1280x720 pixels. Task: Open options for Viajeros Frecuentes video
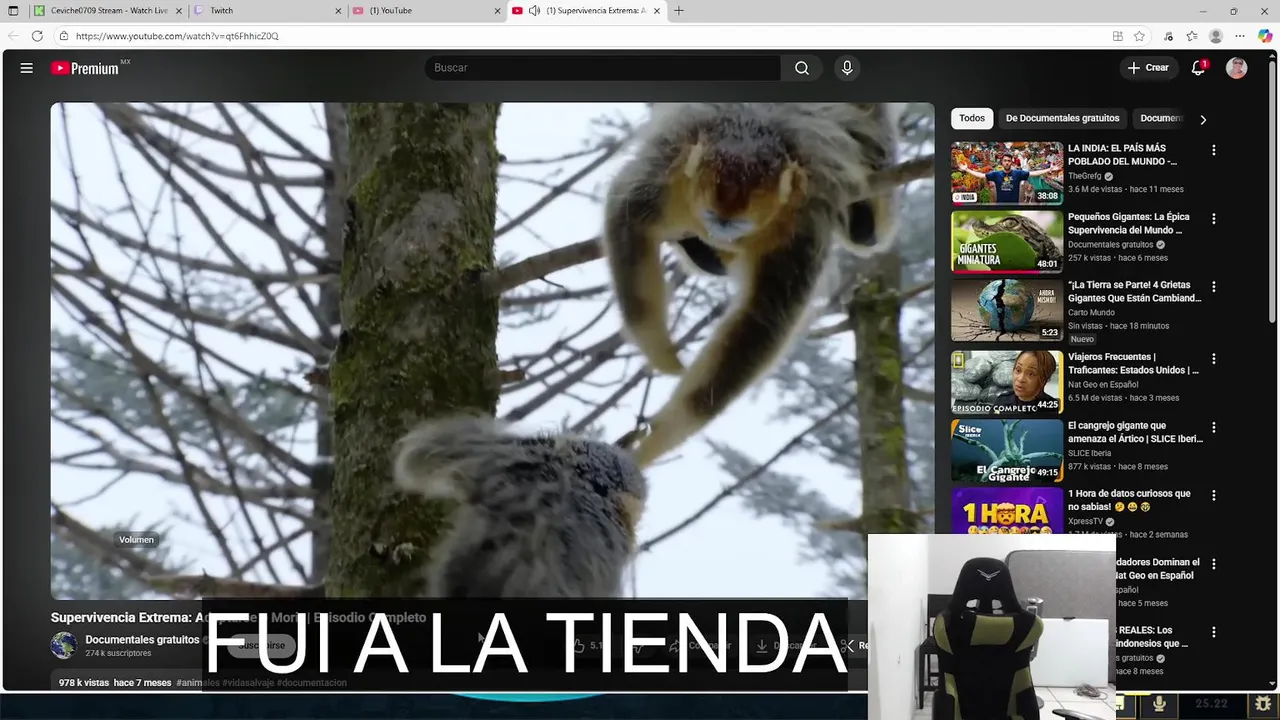tap(1214, 358)
